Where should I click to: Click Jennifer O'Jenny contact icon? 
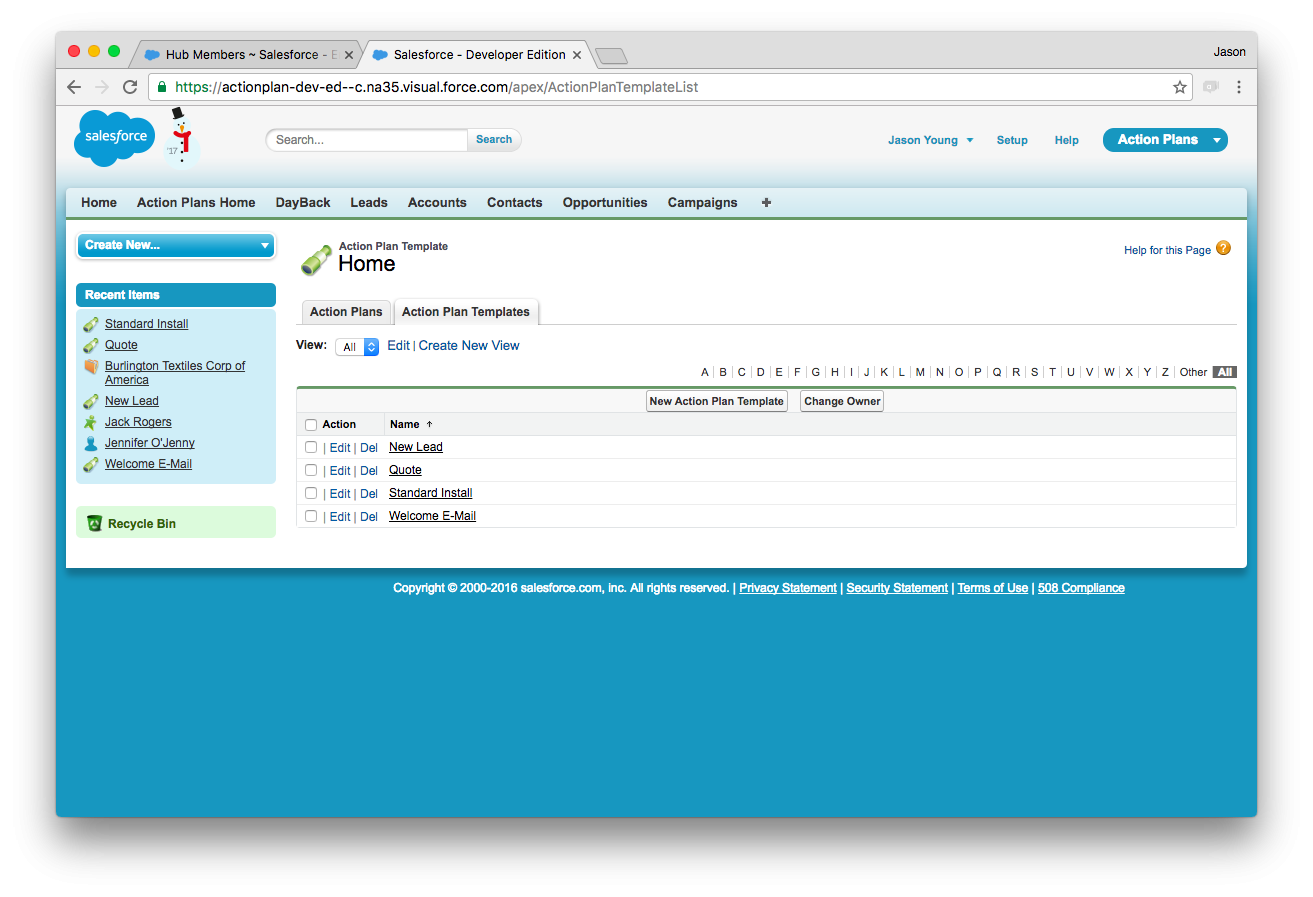tap(91, 443)
